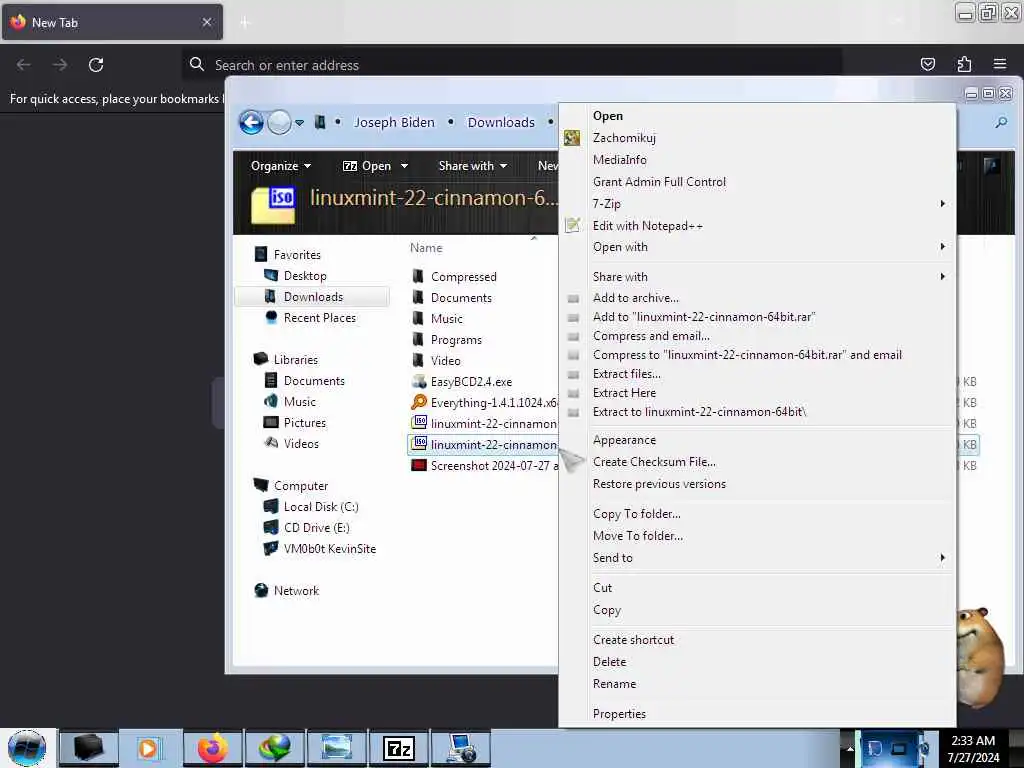Choose MediaInfo in the context menu
The width and height of the screenshot is (1024, 768).
[x=758, y=159]
